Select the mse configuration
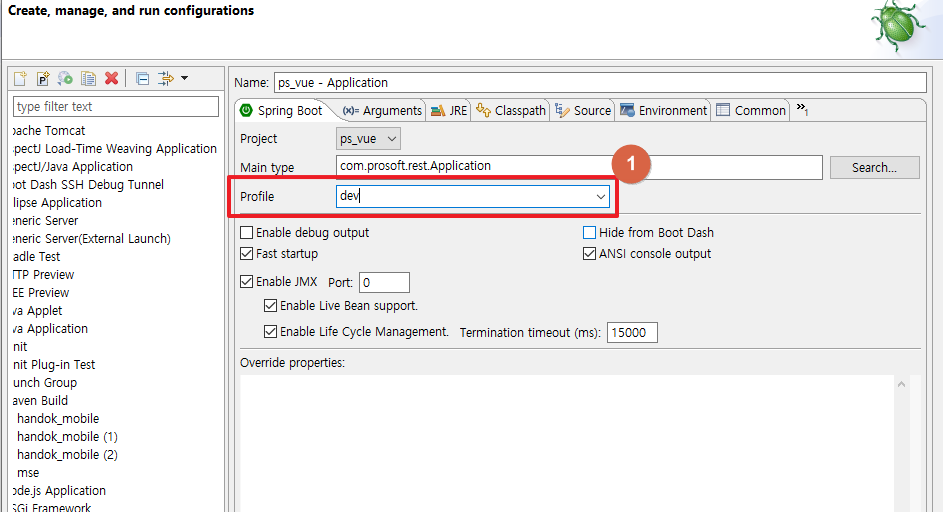Viewport: 943px width, 512px height. [x=28, y=473]
